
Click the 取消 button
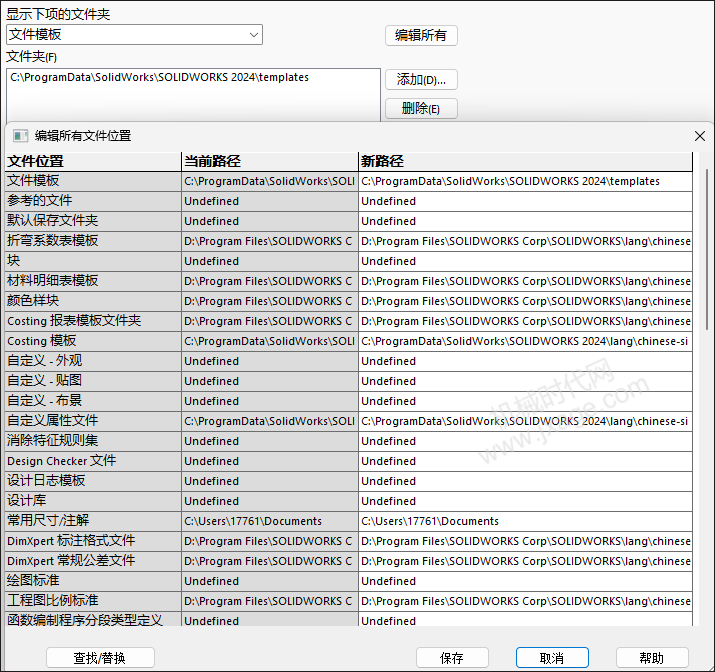(x=552, y=658)
